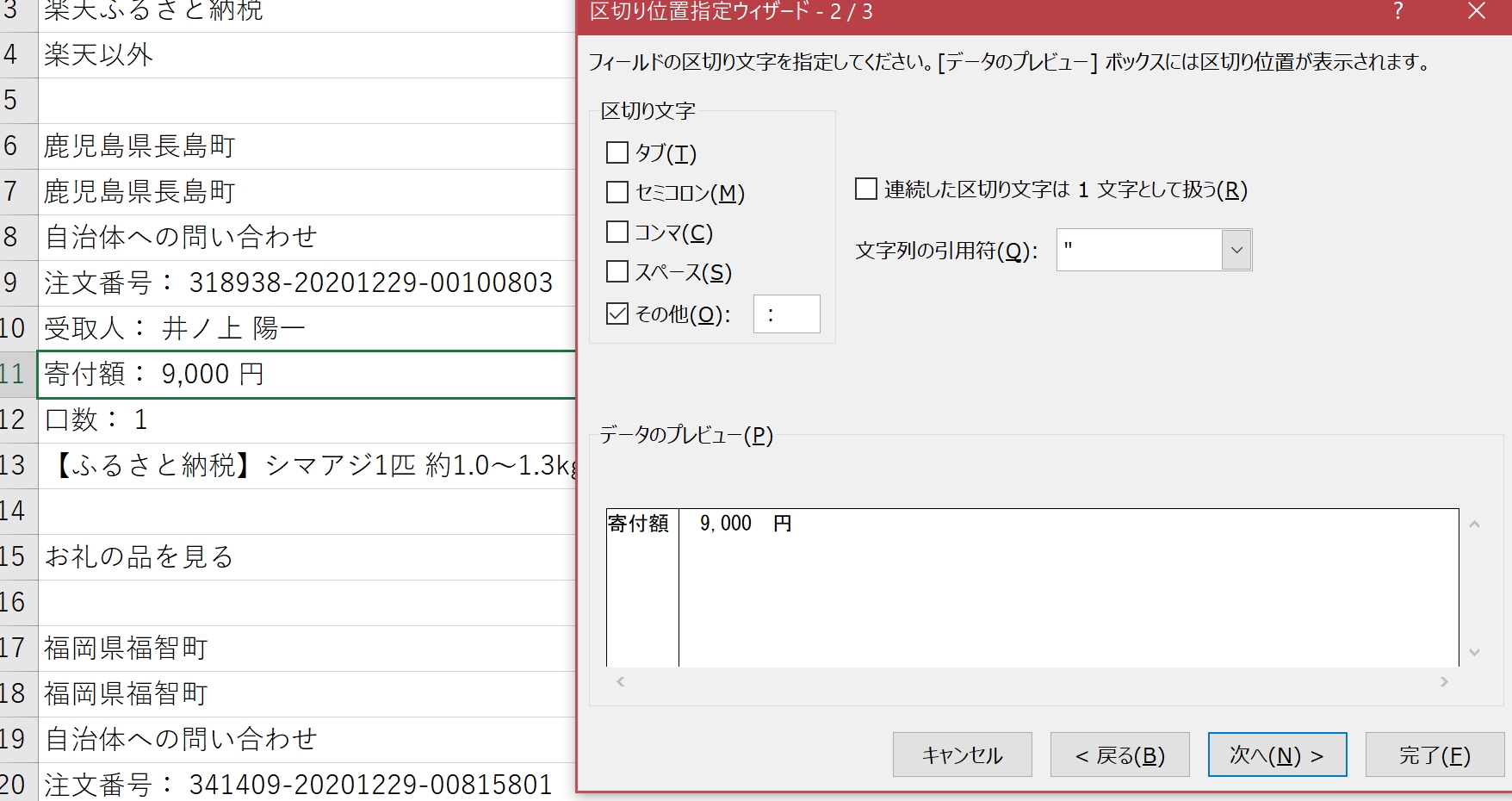Select cell containing 楽天以外
Viewport: 1512px width, 801px height.
(x=307, y=55)
